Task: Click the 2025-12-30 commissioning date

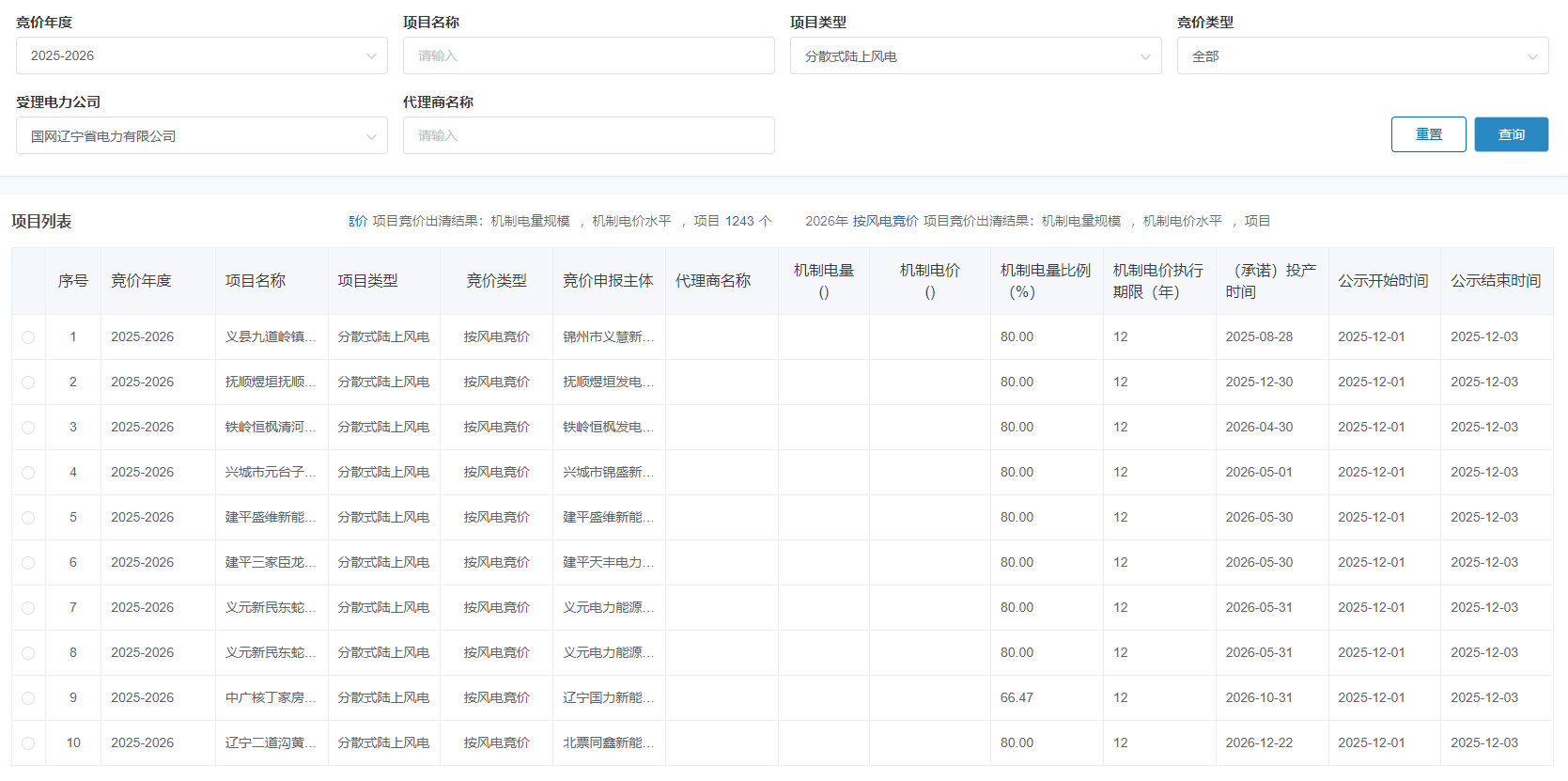Action: (1259, 383)
